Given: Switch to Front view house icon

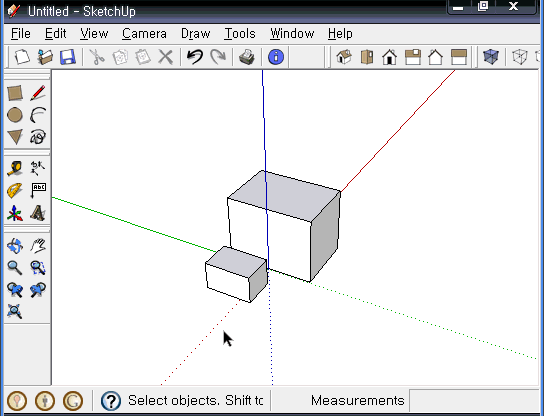Looking at the screenshot, I should 390,57.
